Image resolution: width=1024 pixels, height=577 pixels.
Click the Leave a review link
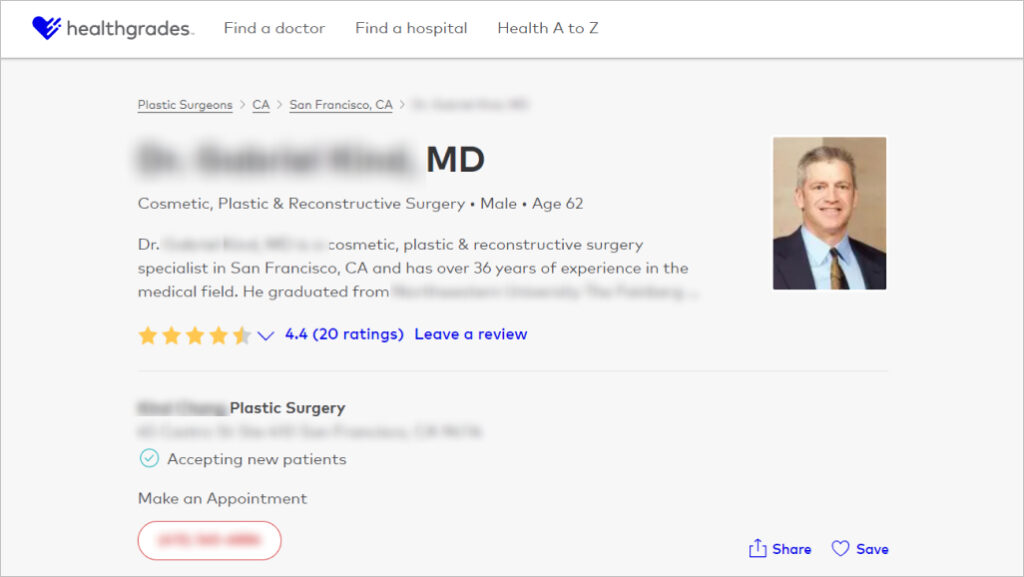(x=470, y=335)
